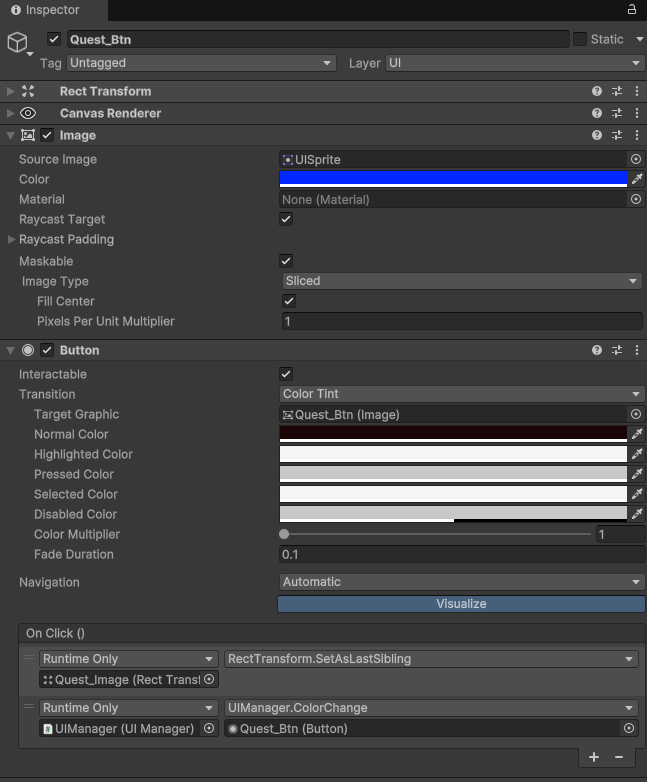
Task: Edit the Quest_Btn name field
Action: point(318,39)
